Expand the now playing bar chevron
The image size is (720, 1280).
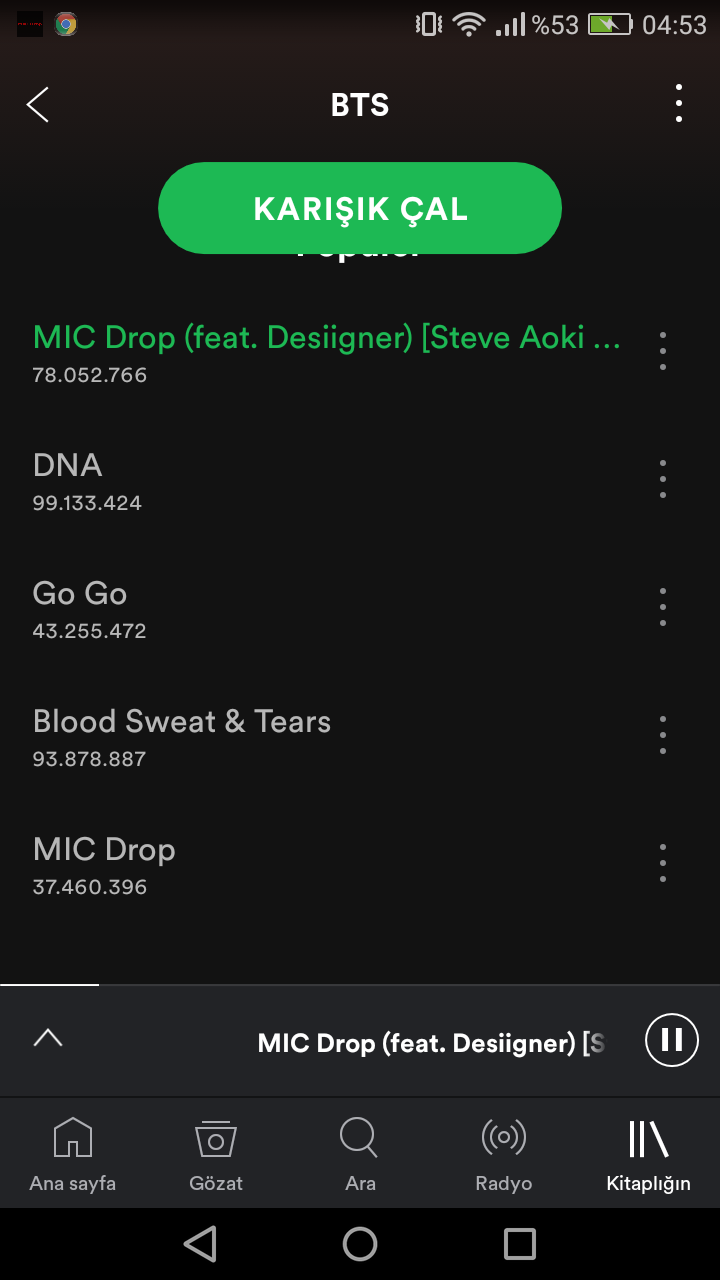coord(48,1038)
